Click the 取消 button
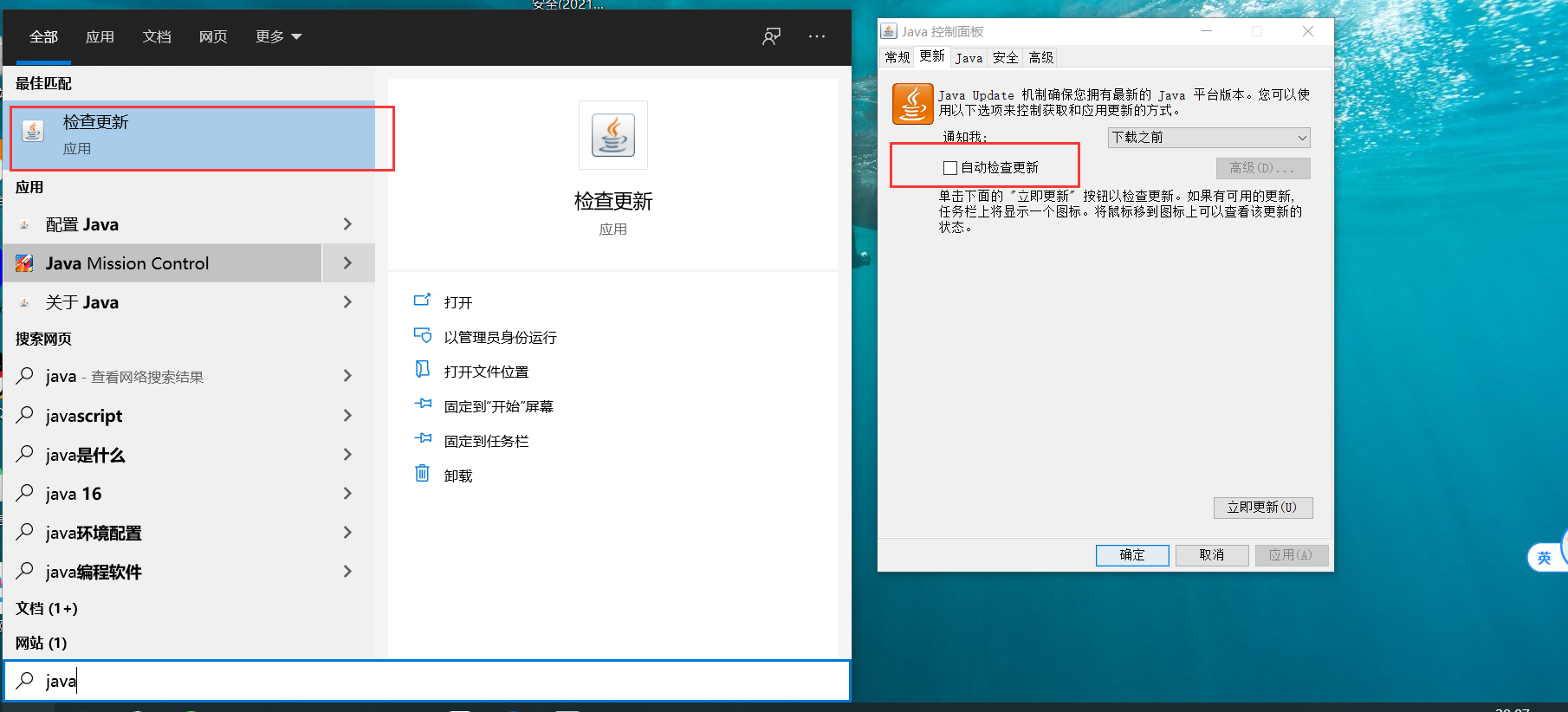 (1212, 555)
